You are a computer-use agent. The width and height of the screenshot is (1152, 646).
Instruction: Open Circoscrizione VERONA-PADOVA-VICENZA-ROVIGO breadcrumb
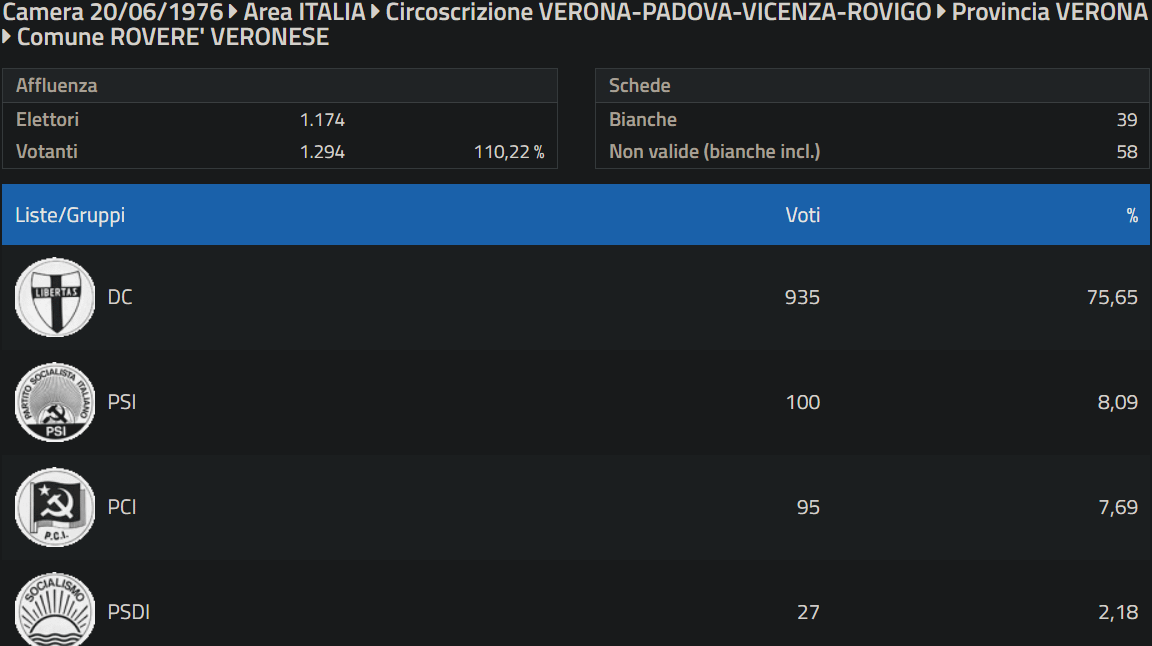(x=657, y=13)
